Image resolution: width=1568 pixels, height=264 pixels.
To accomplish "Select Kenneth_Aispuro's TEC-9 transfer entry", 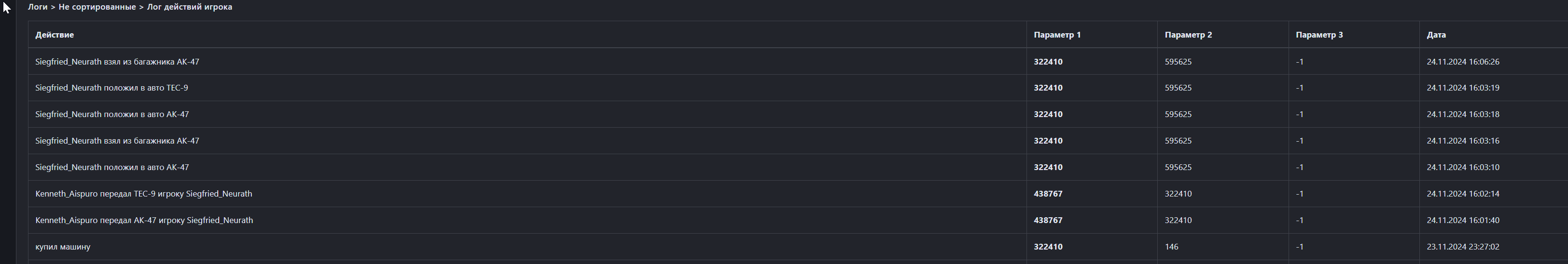I will [143, 194].
